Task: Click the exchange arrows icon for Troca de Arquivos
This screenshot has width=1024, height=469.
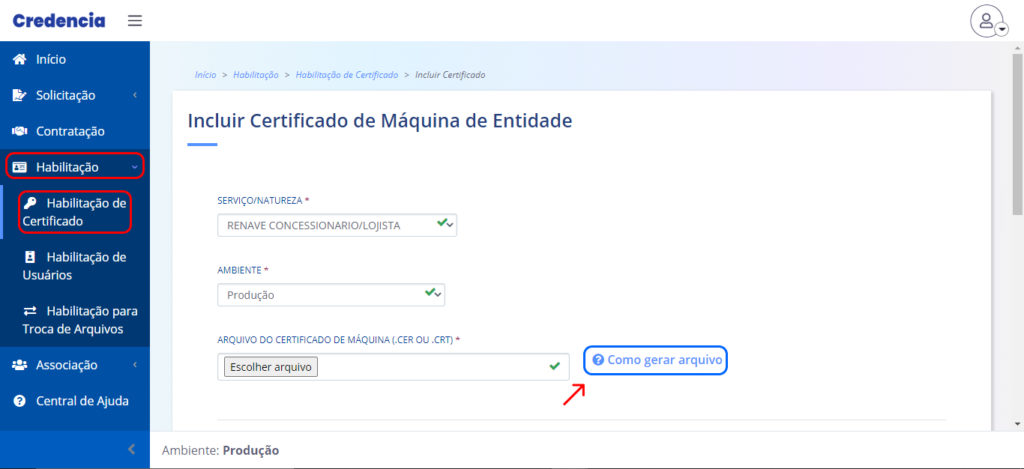Action: (x=29, y=311)
